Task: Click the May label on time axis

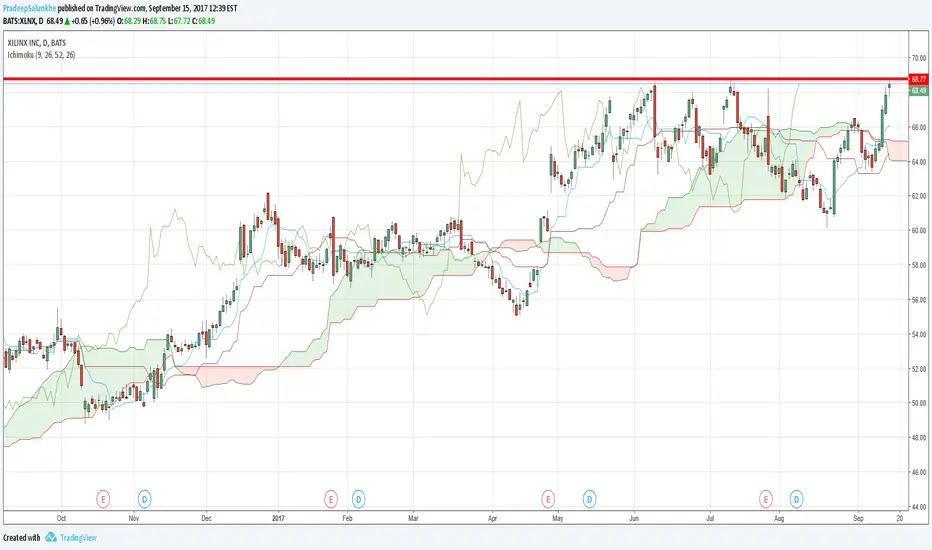Action: click(558, 518)
